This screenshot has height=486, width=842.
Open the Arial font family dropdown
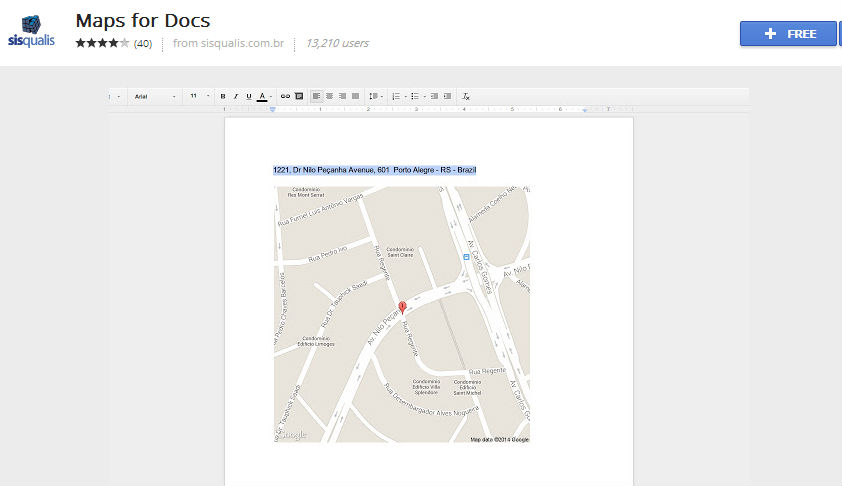[x=155, y=97]
